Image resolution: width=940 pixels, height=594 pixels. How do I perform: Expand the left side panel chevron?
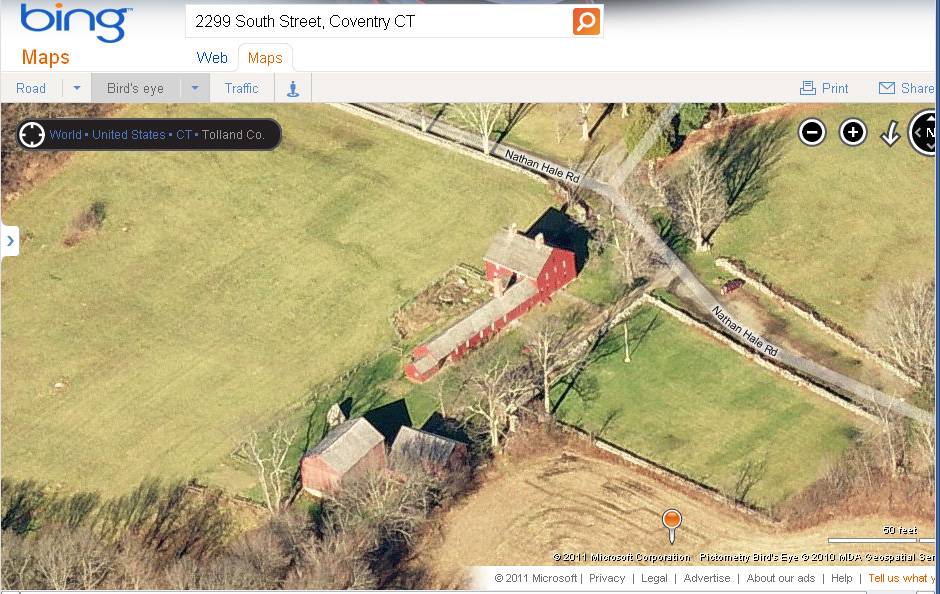(10, 241)
